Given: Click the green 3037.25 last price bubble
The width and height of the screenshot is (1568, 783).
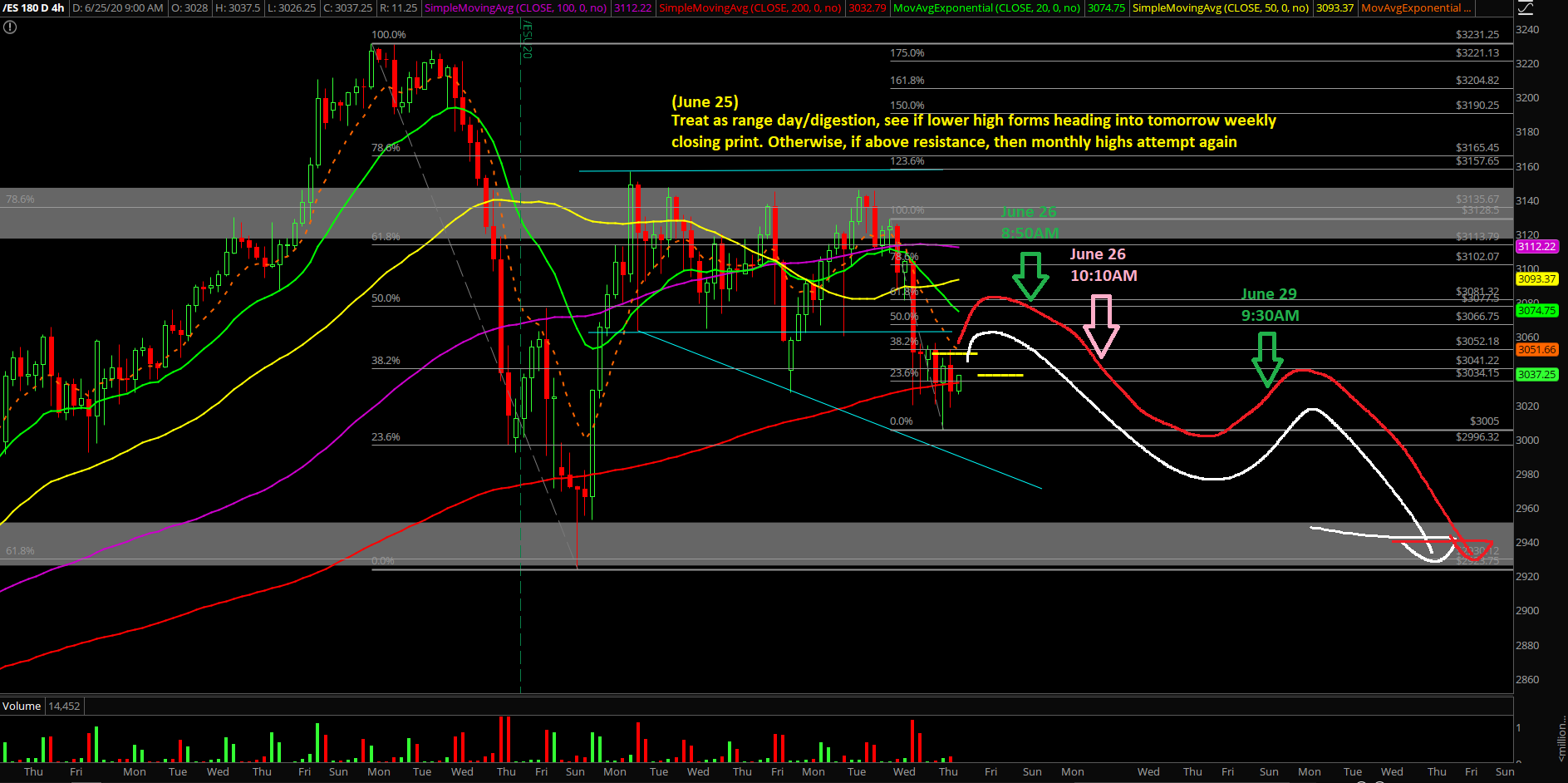Looking at the screenshot, I should 1536,374.
